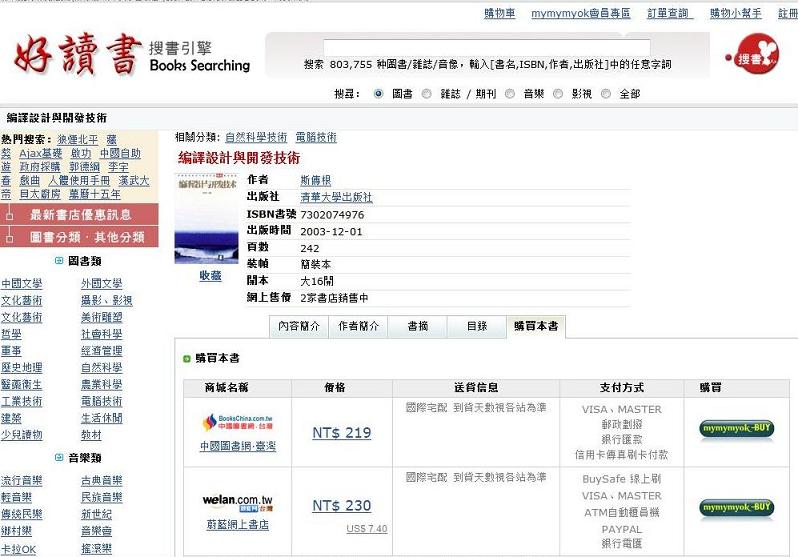Open the author 斯傳根 link
Image resolution: width=798 pixels, height=557 pixels.
316,180
